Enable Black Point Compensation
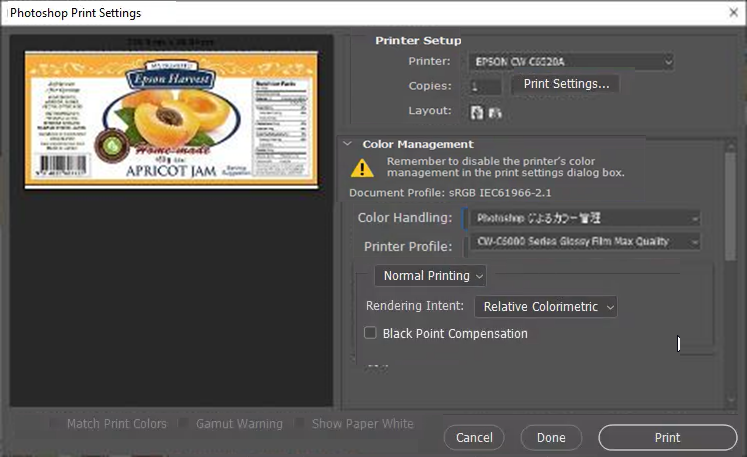 point(371,333)
